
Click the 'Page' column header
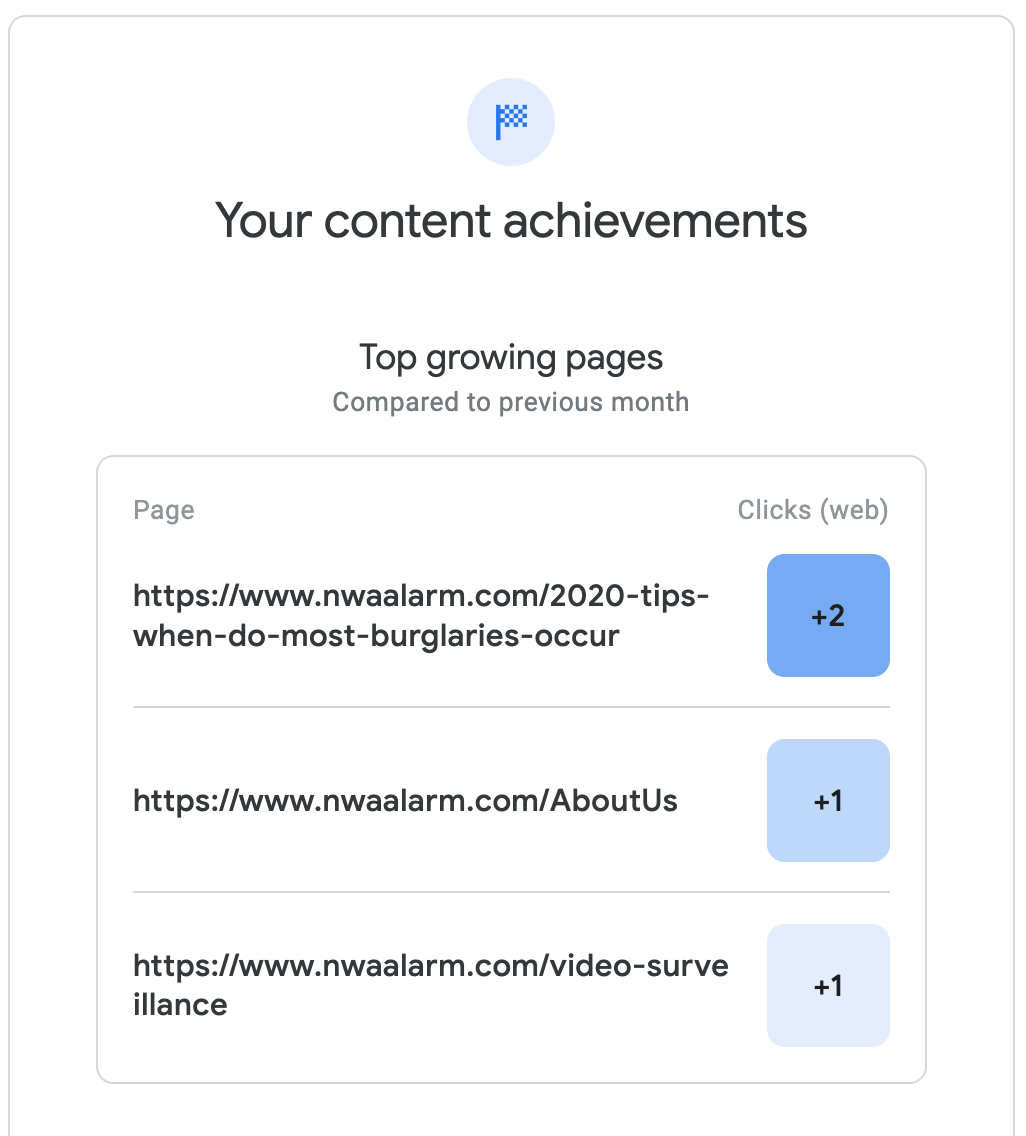coord(164,510)
